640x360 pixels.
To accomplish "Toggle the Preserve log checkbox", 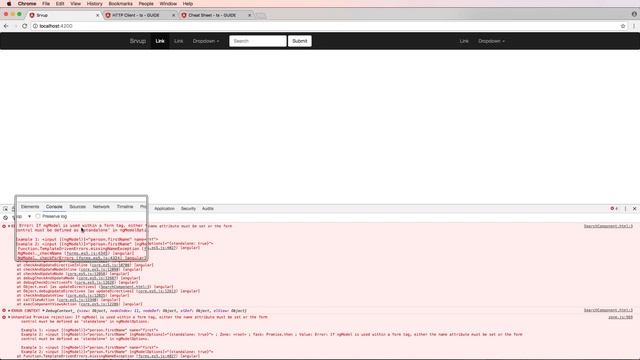I will click(38, 216).
